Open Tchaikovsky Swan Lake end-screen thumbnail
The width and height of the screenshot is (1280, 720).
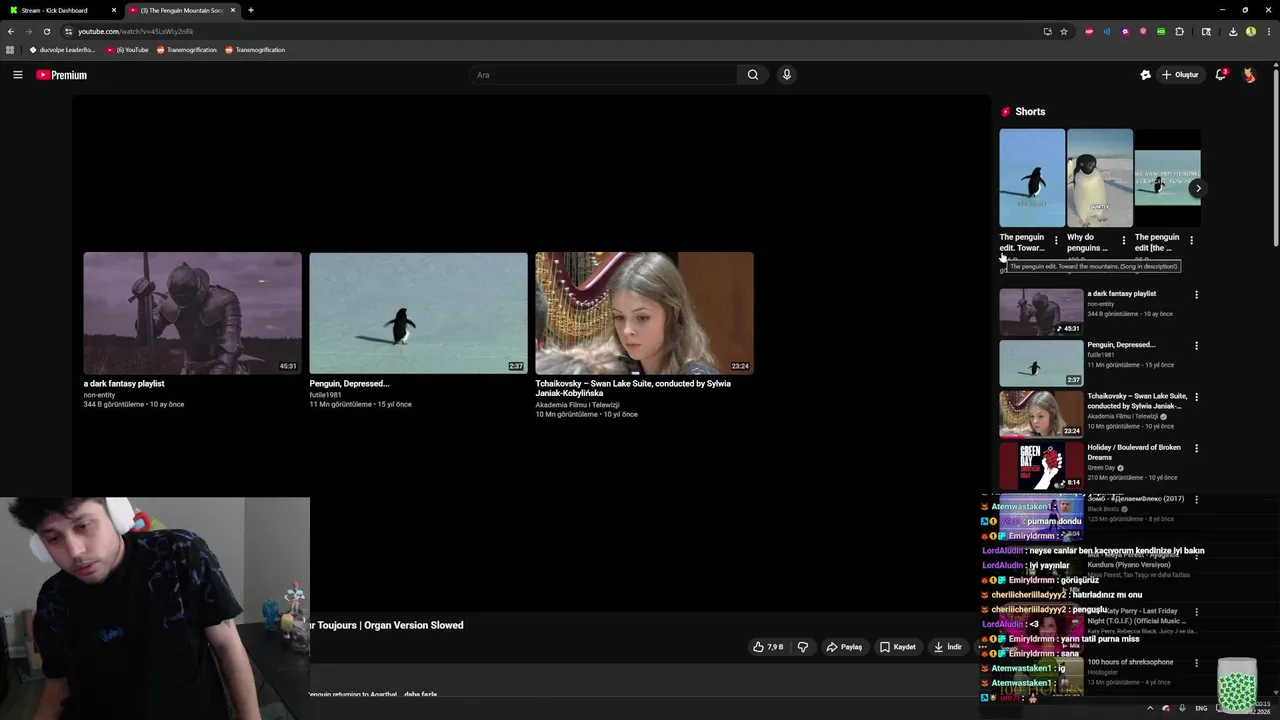point(644,313)
